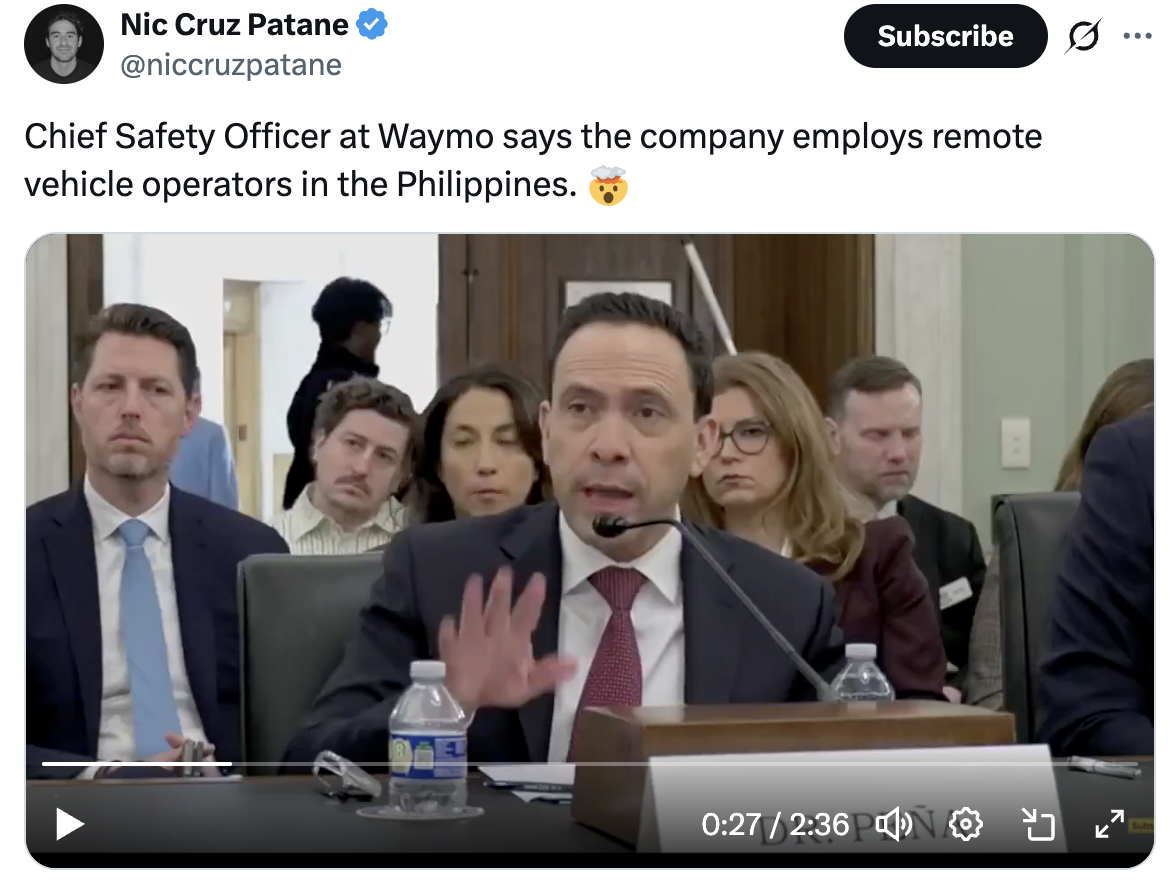
Task: Click the played portion of the timeline
Action: pos(136,764)
